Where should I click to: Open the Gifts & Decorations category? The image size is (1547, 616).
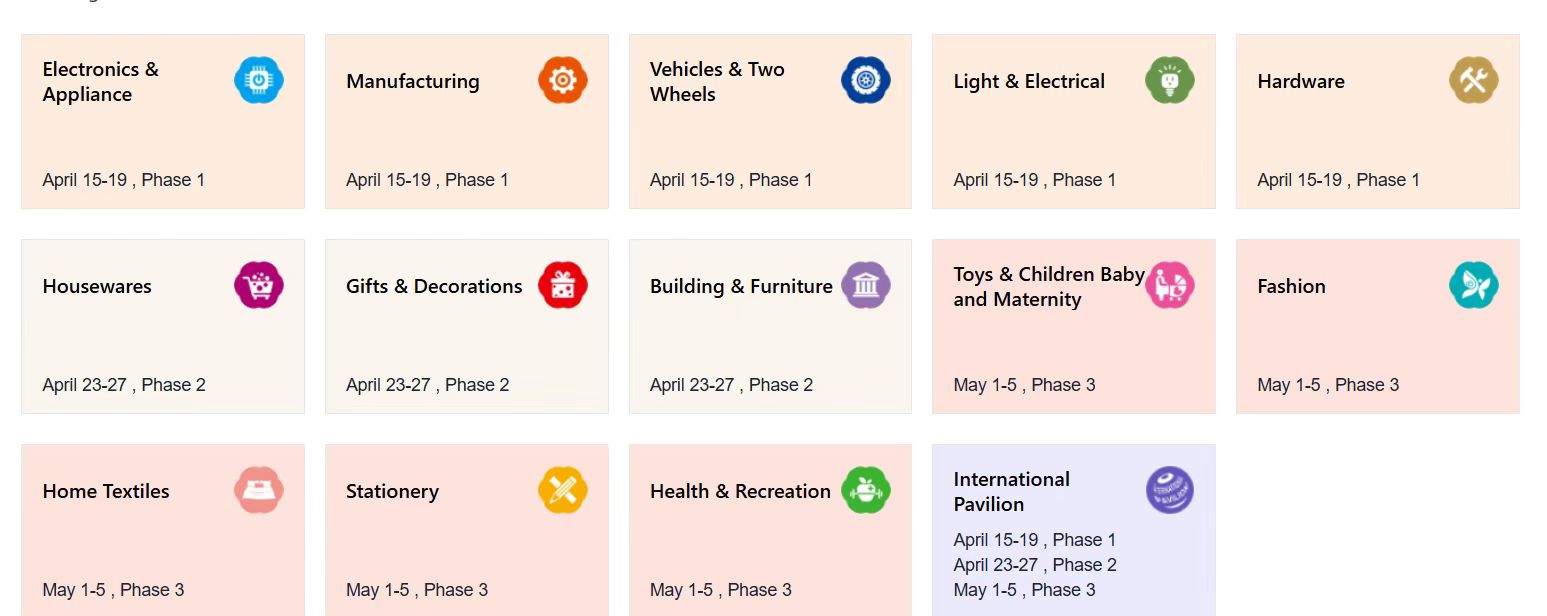click(434, 287)
